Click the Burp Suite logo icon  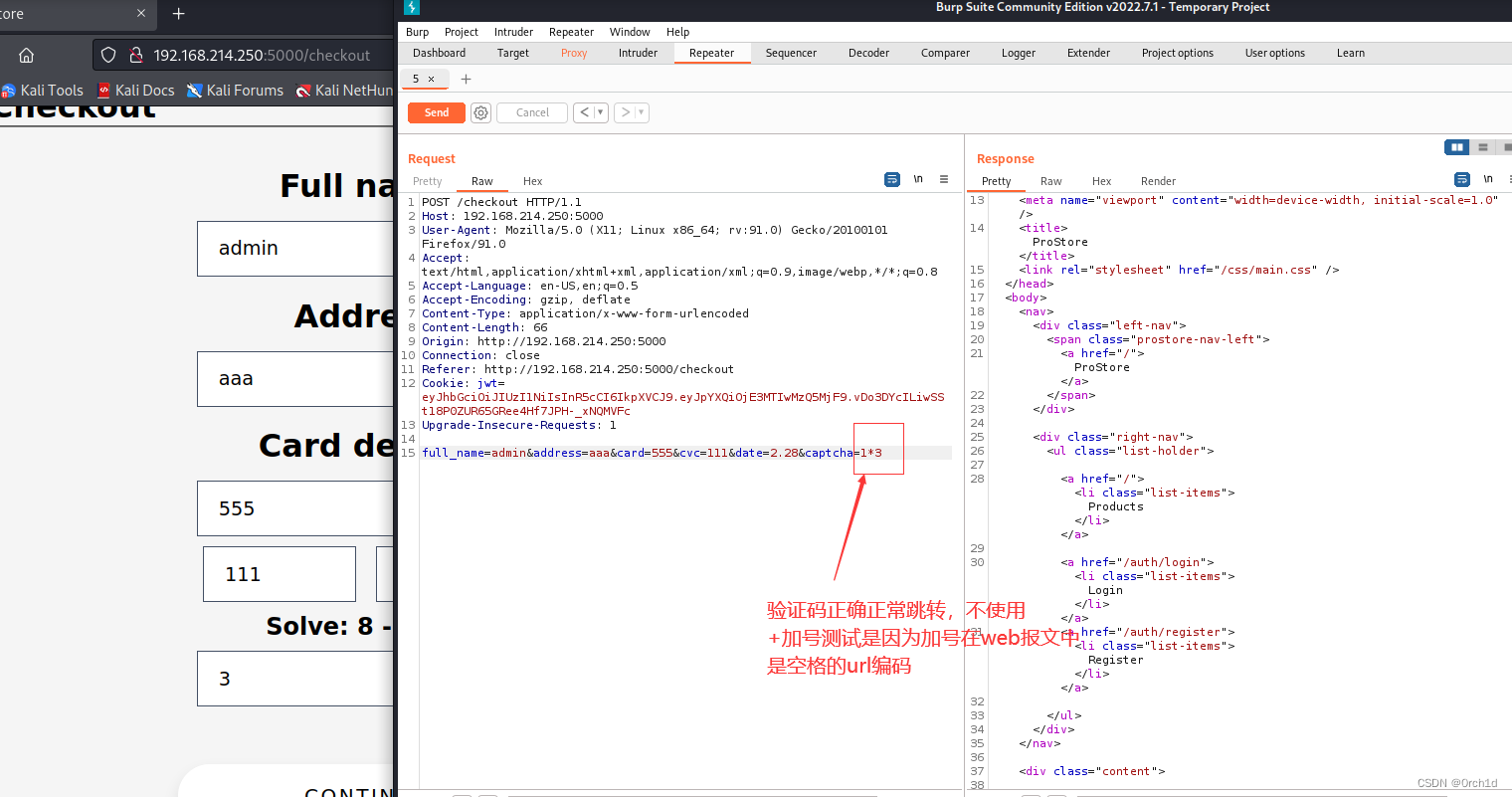click(412, 7)
